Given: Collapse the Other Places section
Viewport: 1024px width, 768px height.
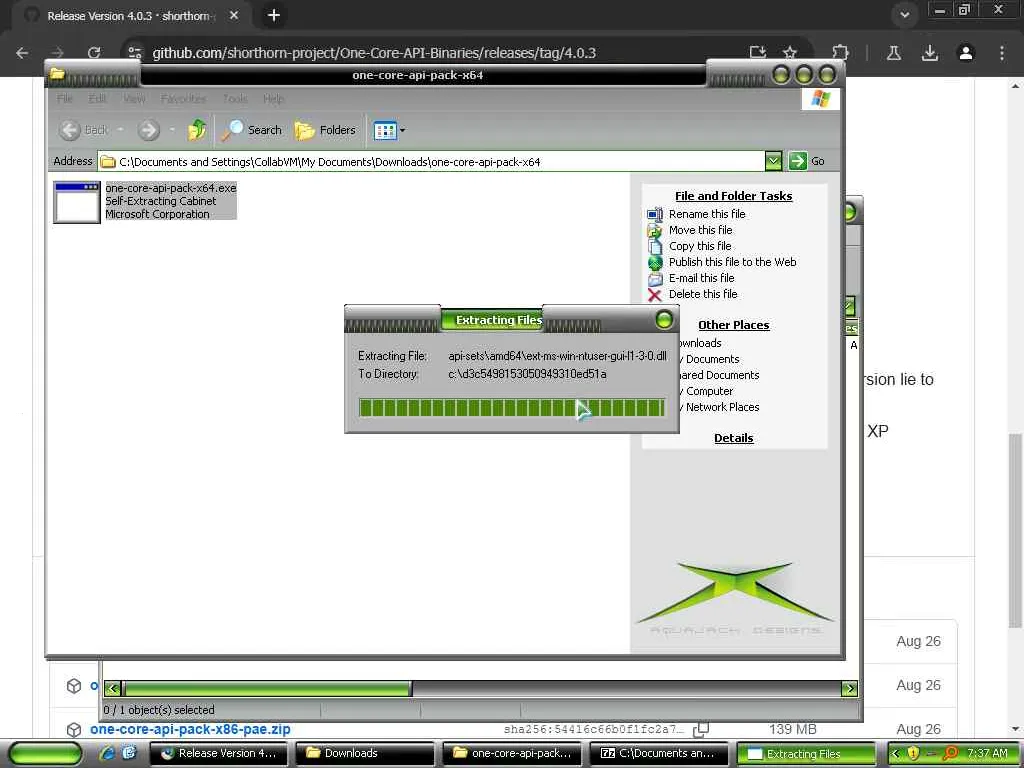Looking at the screenshot, I should click(733, 325).
